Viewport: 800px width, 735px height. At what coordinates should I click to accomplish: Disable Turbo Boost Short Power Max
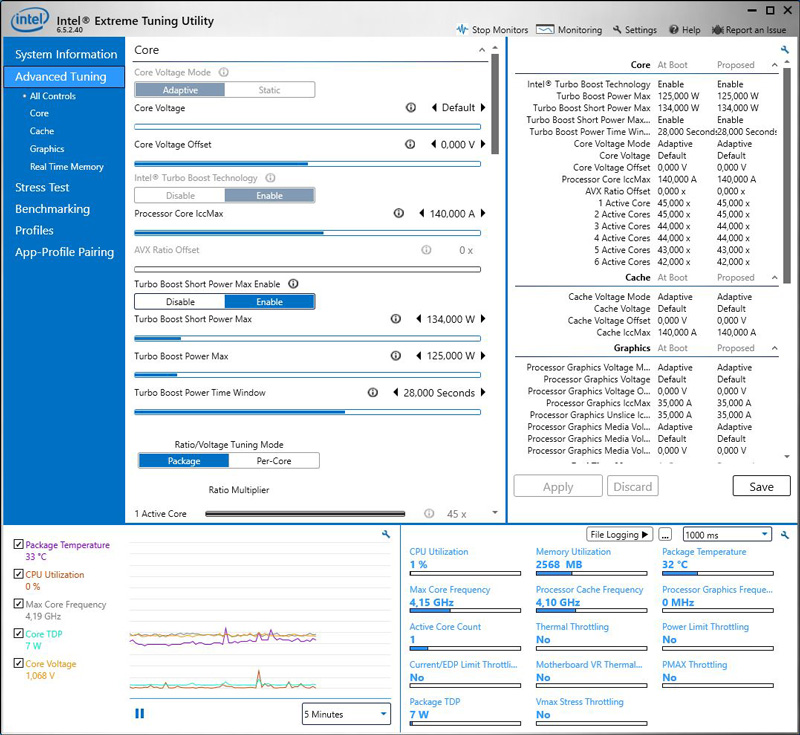180,301
